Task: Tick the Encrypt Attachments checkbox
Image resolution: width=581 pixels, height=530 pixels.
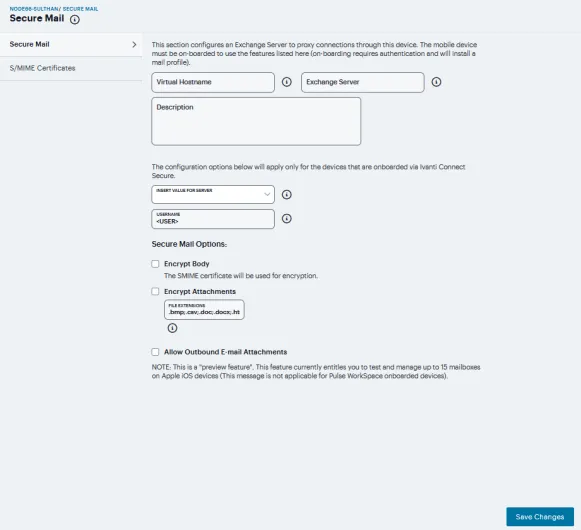Action: 155,291
